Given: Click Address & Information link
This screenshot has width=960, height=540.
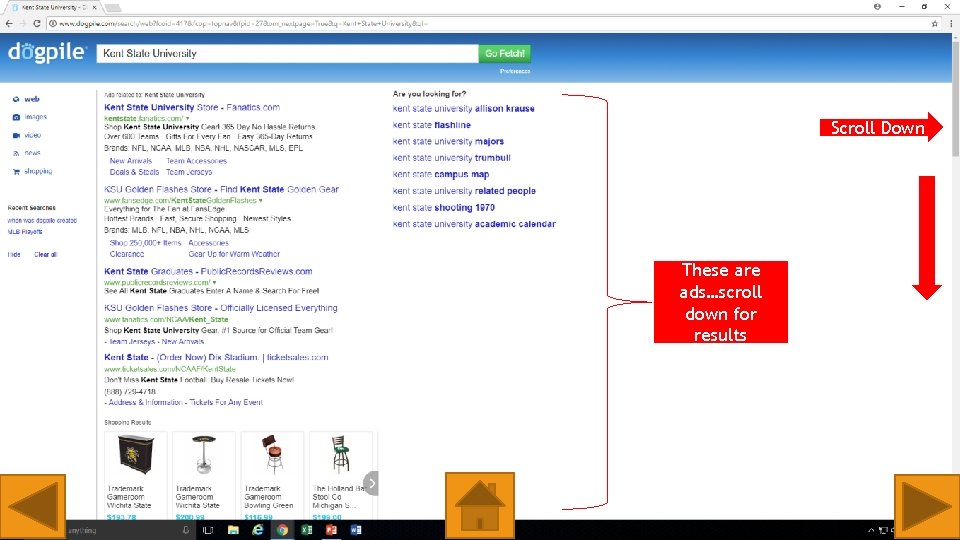Looking at the screenshot, I should 145,402.
